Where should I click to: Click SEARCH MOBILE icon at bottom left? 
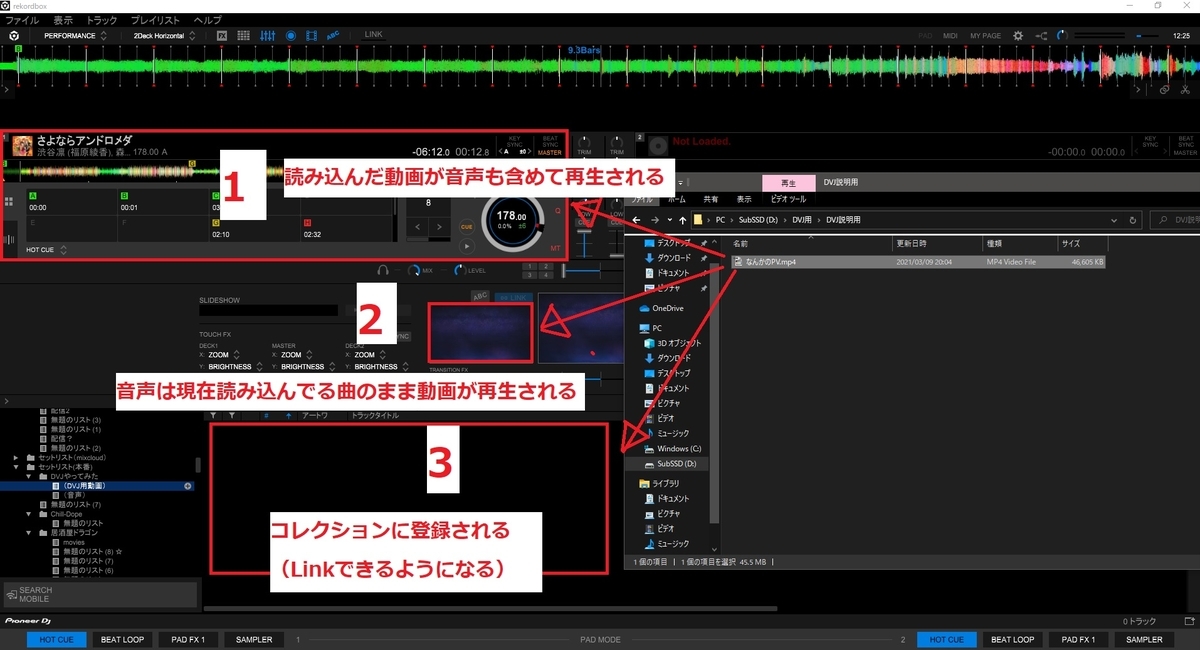11,595
